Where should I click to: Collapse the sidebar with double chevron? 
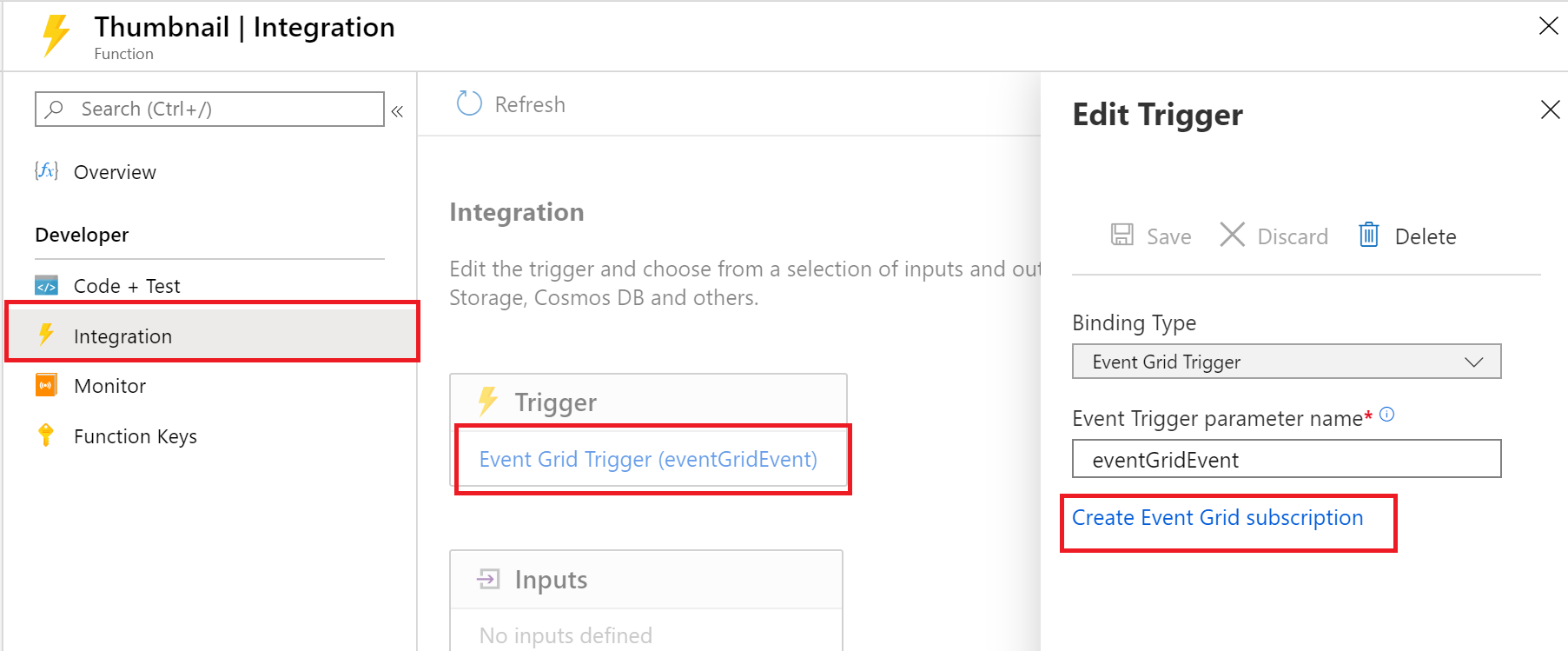(x=397, y=111)
